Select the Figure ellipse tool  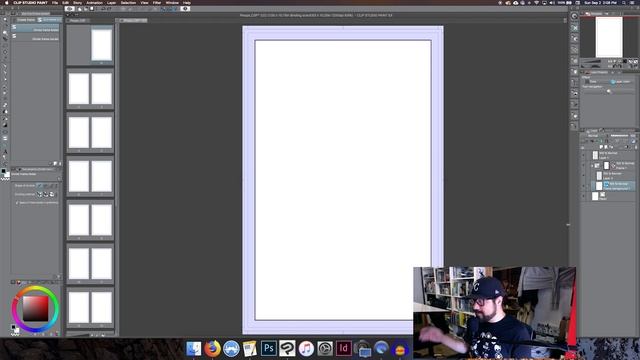pos(5,132)
